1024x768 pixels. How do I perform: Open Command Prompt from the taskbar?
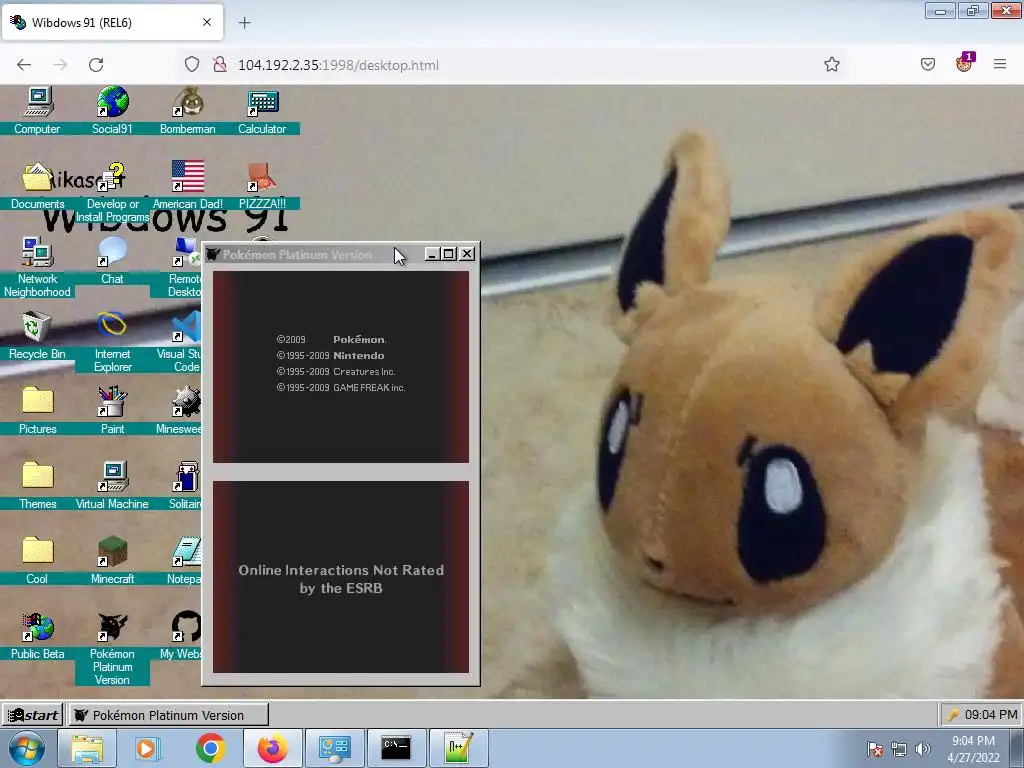(x=396, y=748)
